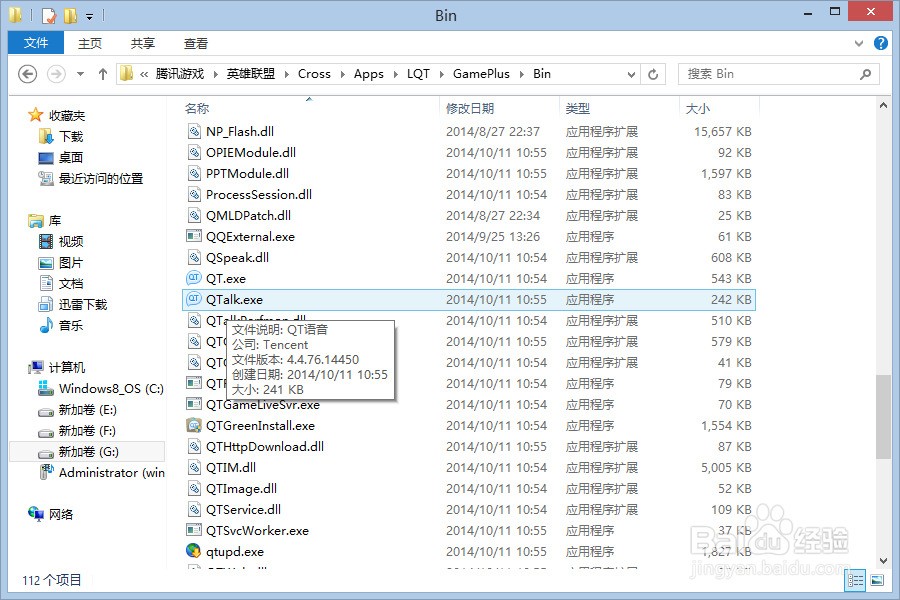Select the QTGreenInstall.exe icon
The image size is (900, 600).
coord(194,425)
